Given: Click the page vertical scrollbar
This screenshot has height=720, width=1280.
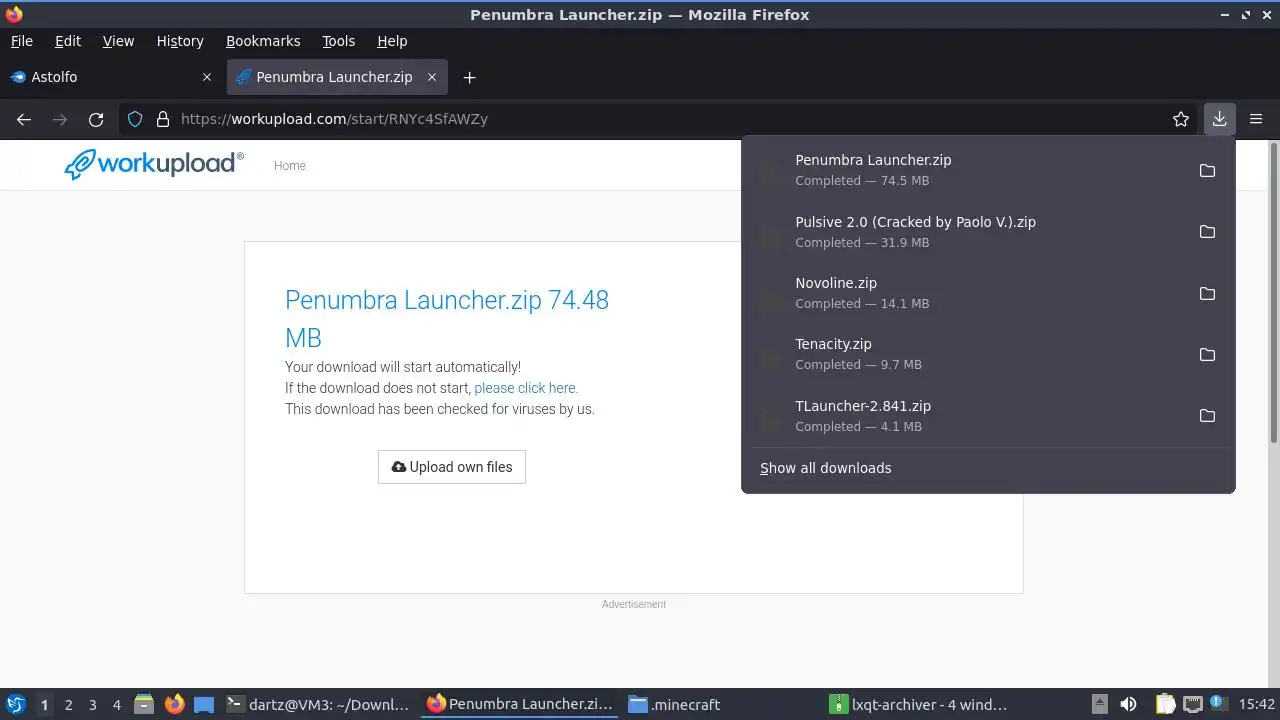Looking at the screenshot, I should 1273,294.
